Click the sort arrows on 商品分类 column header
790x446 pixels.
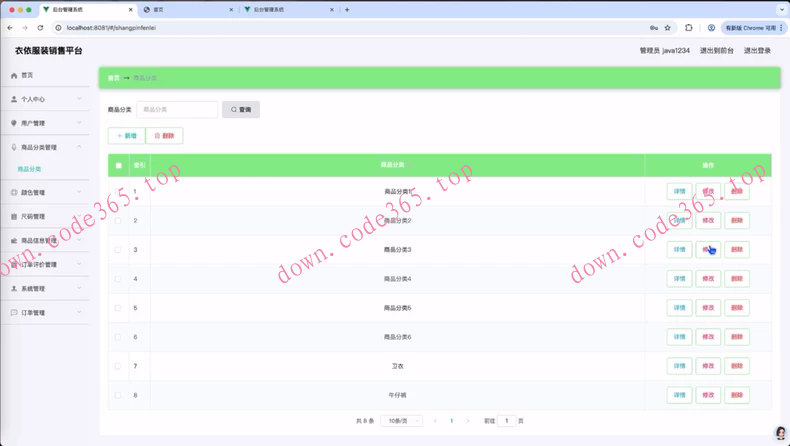410,165
